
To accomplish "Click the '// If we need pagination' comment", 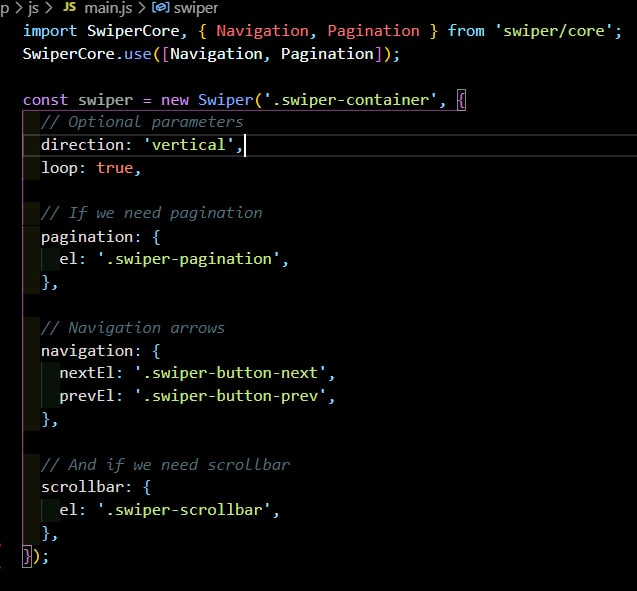I will point(152,213).
